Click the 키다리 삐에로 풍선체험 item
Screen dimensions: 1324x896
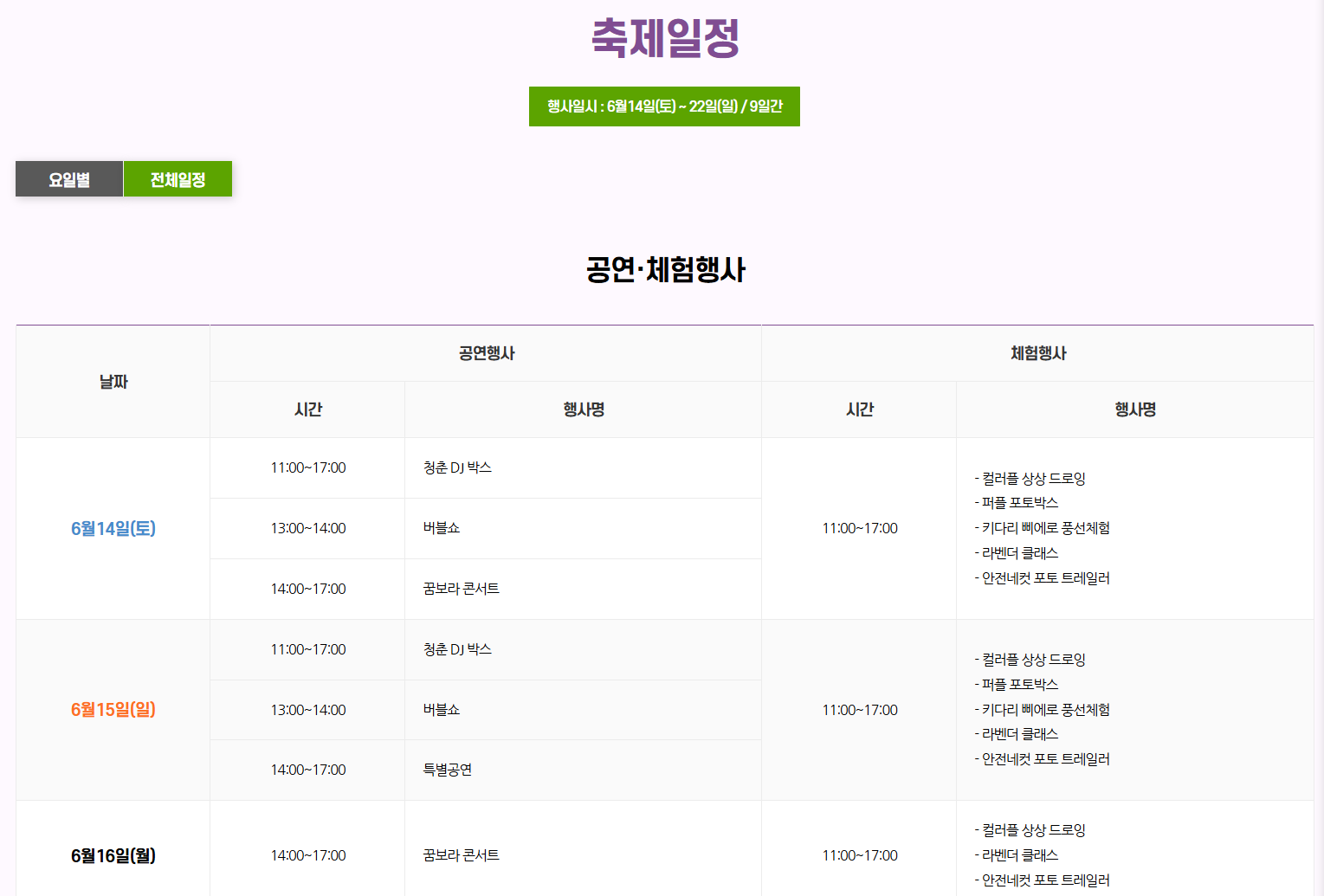coord(1045,527)
